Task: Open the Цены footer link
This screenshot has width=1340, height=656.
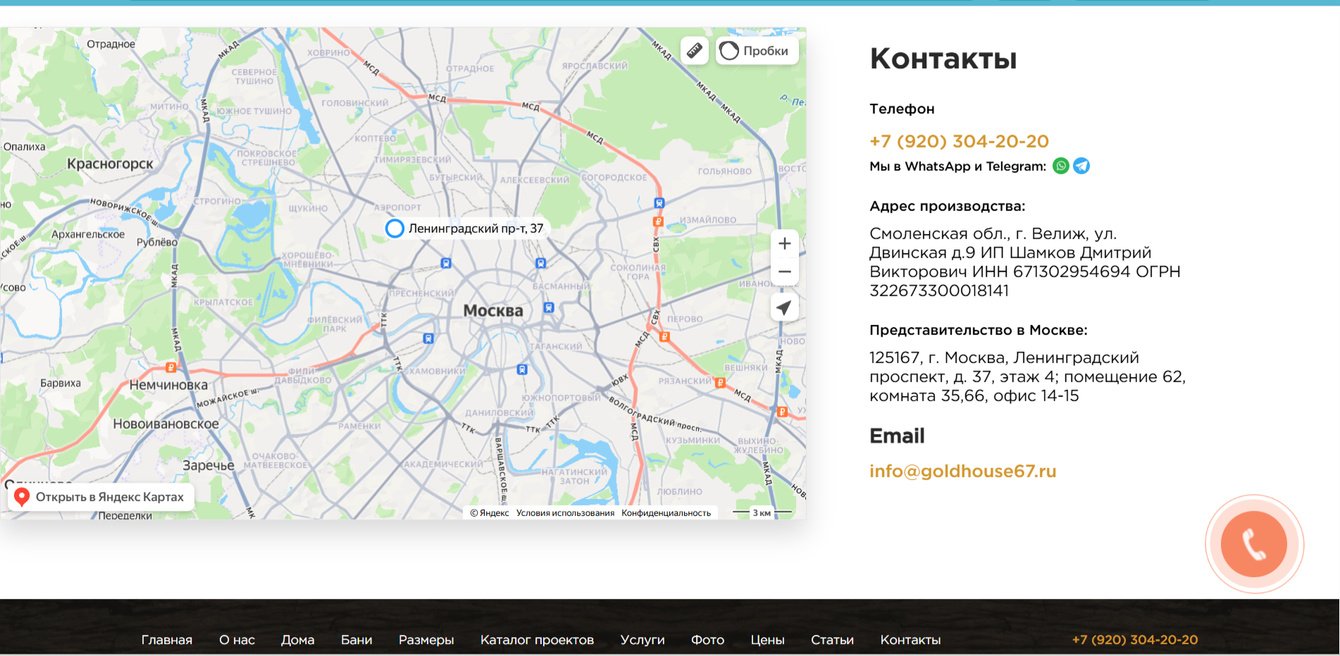Action: tap(768, 640)
